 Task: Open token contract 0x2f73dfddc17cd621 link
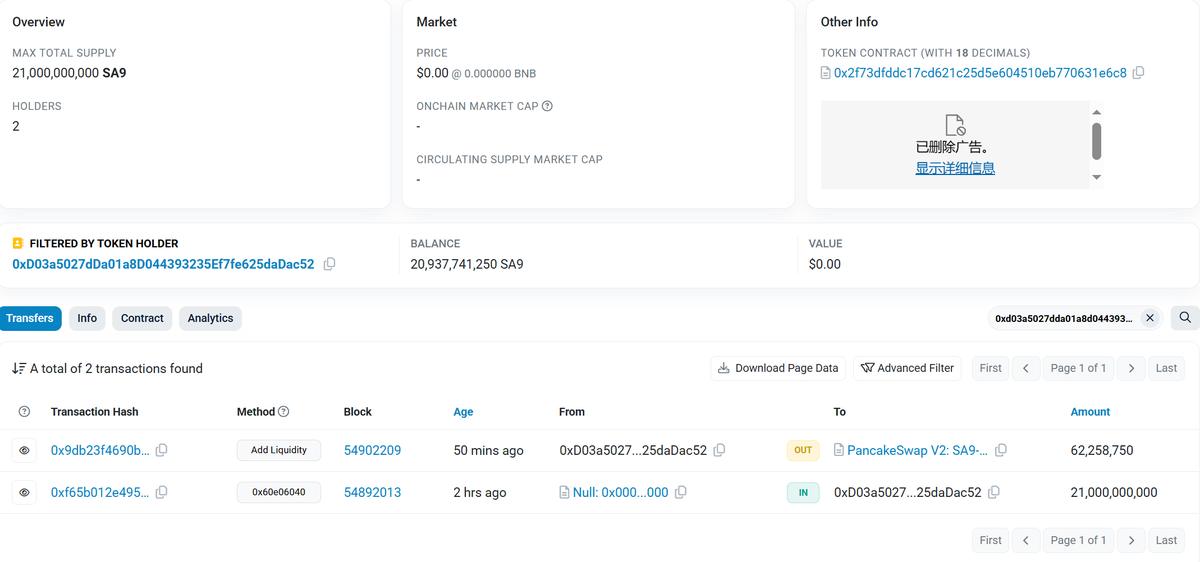click(980, 73)
